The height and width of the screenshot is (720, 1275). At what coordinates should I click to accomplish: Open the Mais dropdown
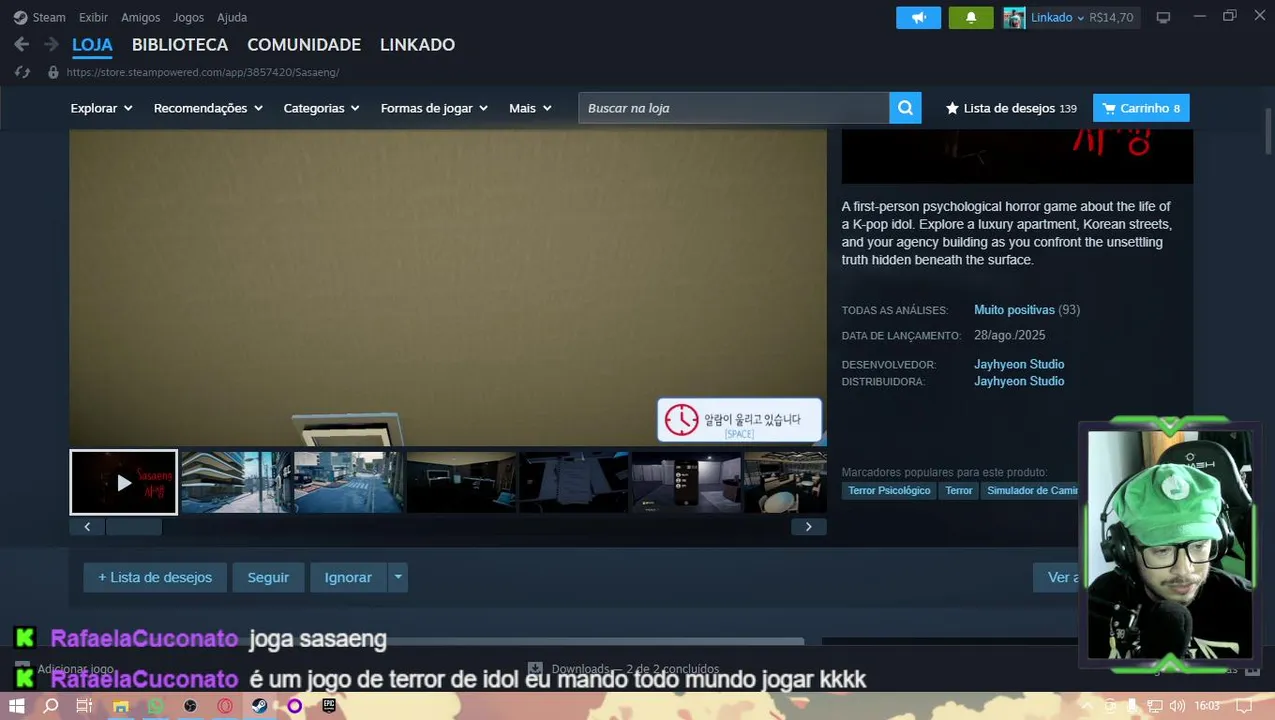pyautogui.click(x=530, y=108)
